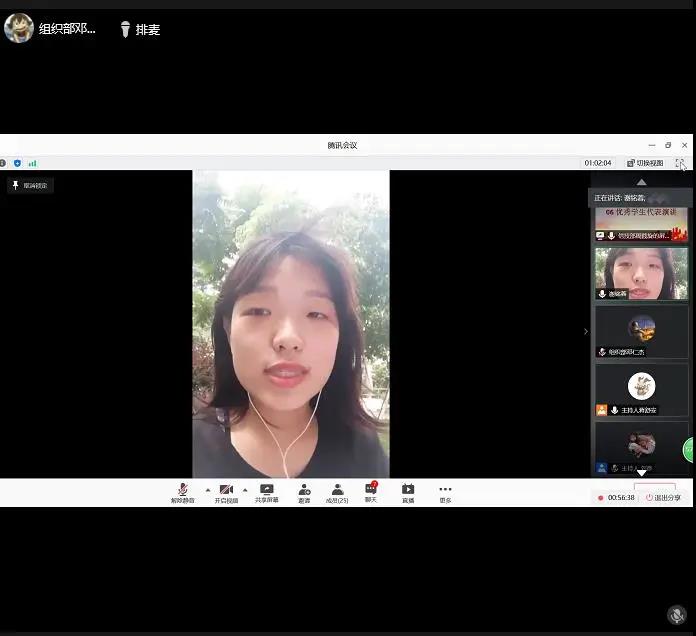The width and height of the screenshot is (696, 636).
Task: Unmute the microphone in the meeting toolbar
Action: pos(182,491)
